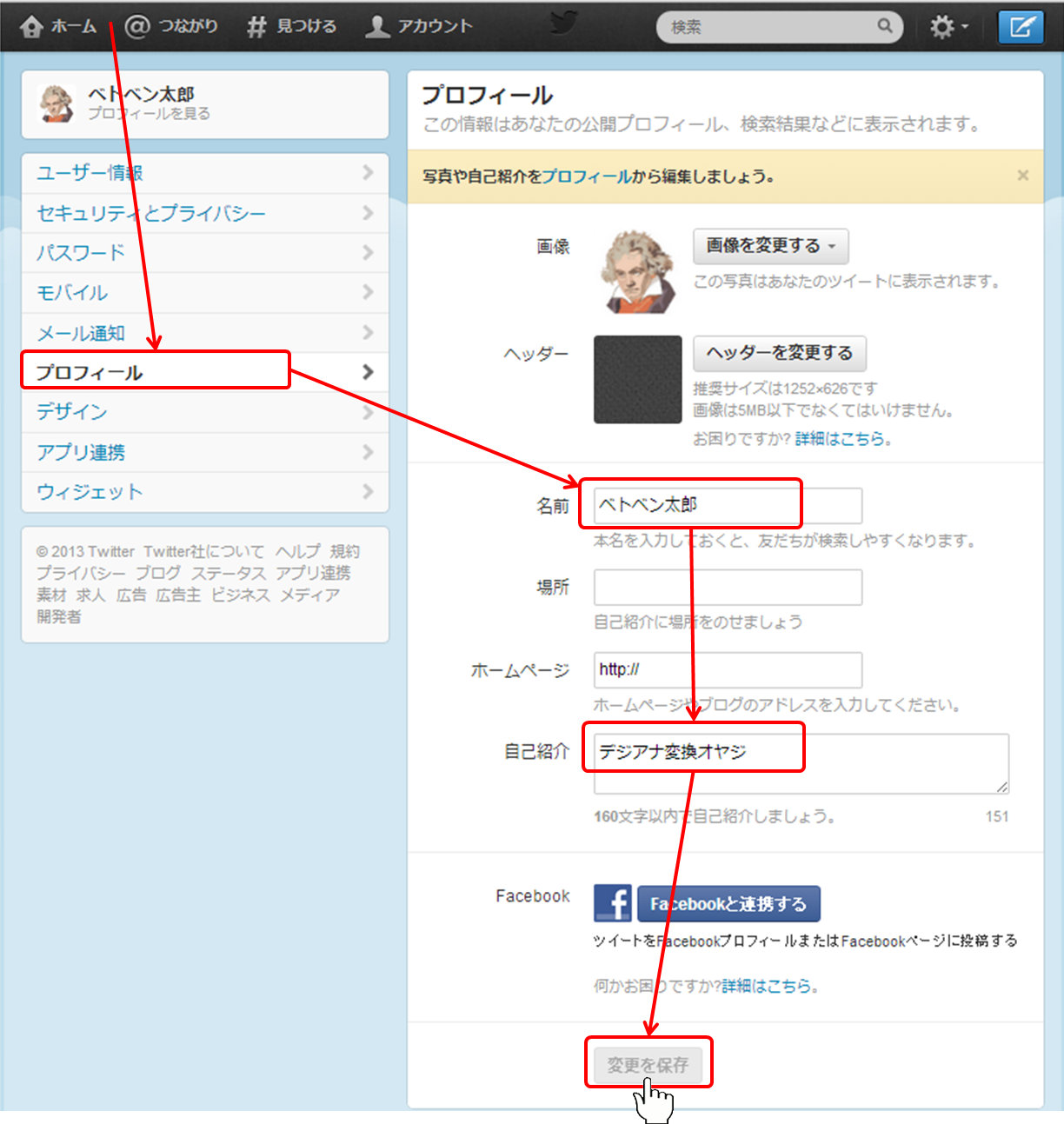
Task: Click the ホームページ URL input field
Action: tap(728, 670)
